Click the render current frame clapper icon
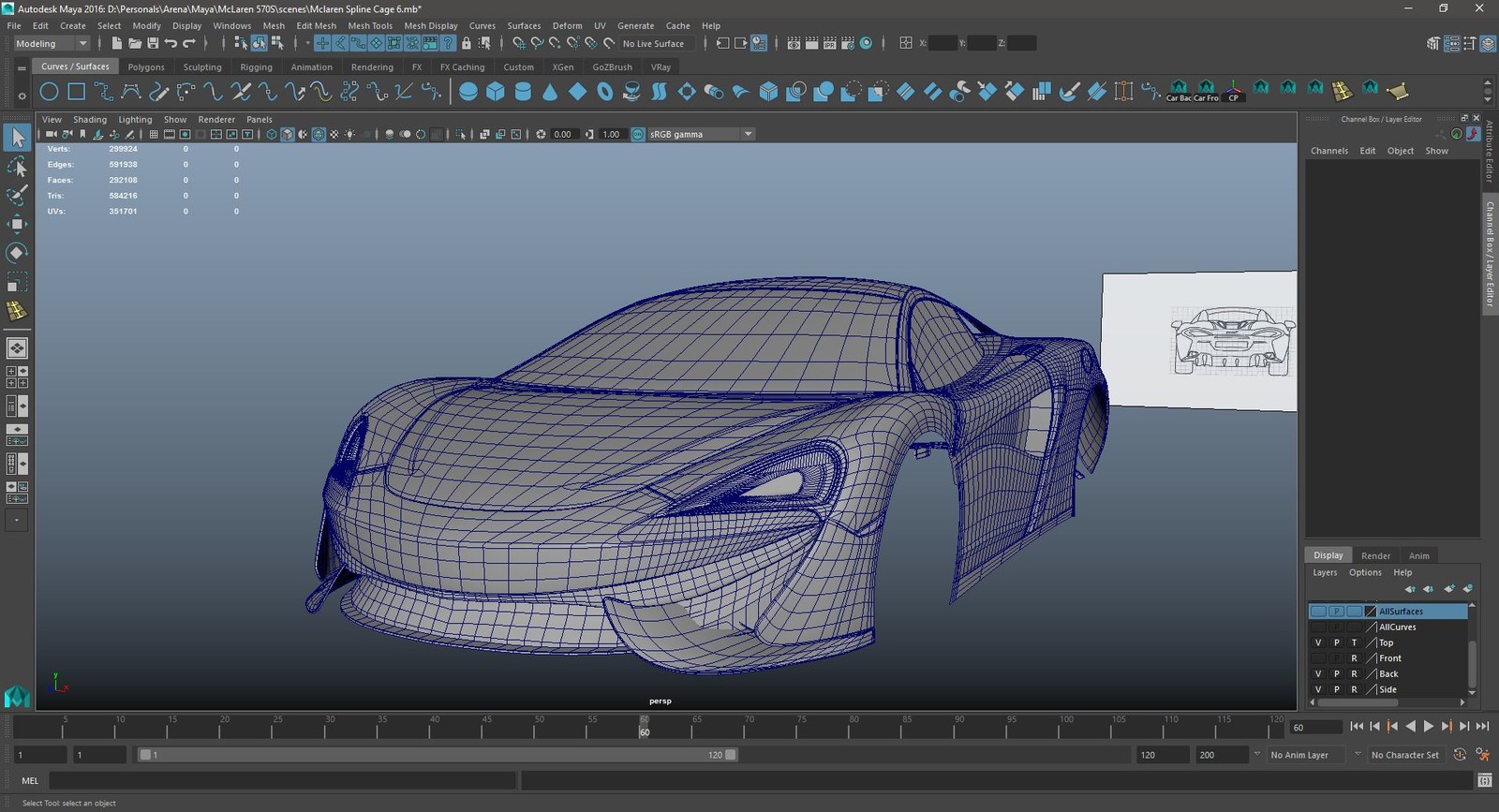Screen dimensions: 1499x812 point(811,43)
